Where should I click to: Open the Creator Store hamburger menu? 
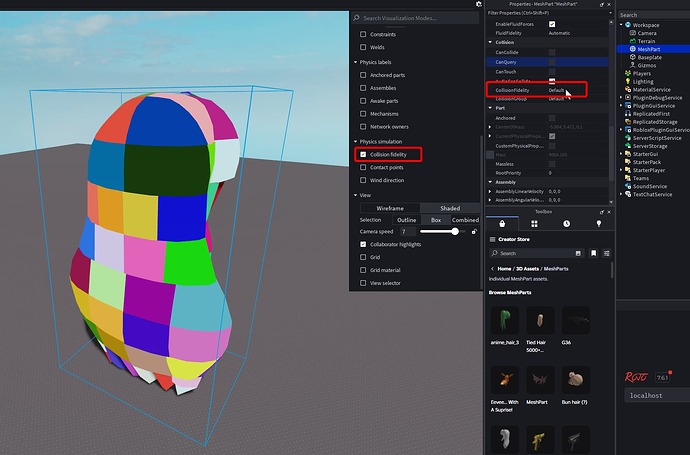[492, 239]
